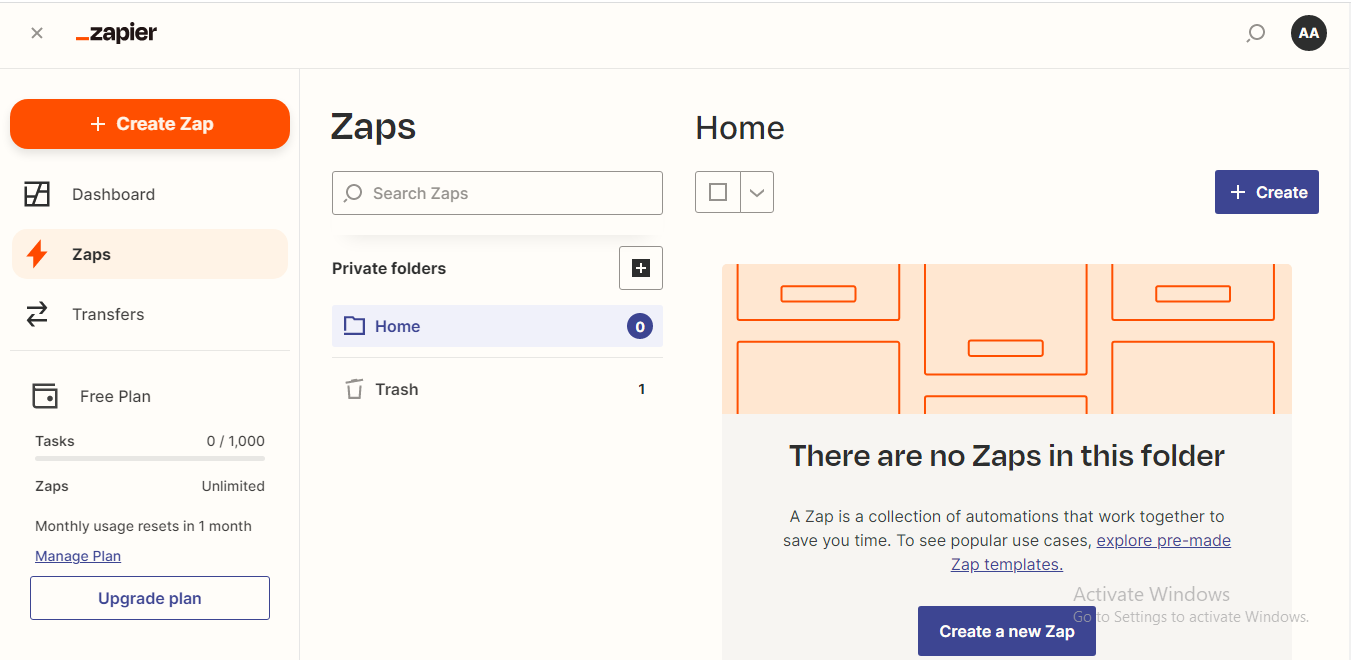Toggle the select-all checkbox
The height and width of the screenshot is (660, 1351).
[x=718, y=192]
